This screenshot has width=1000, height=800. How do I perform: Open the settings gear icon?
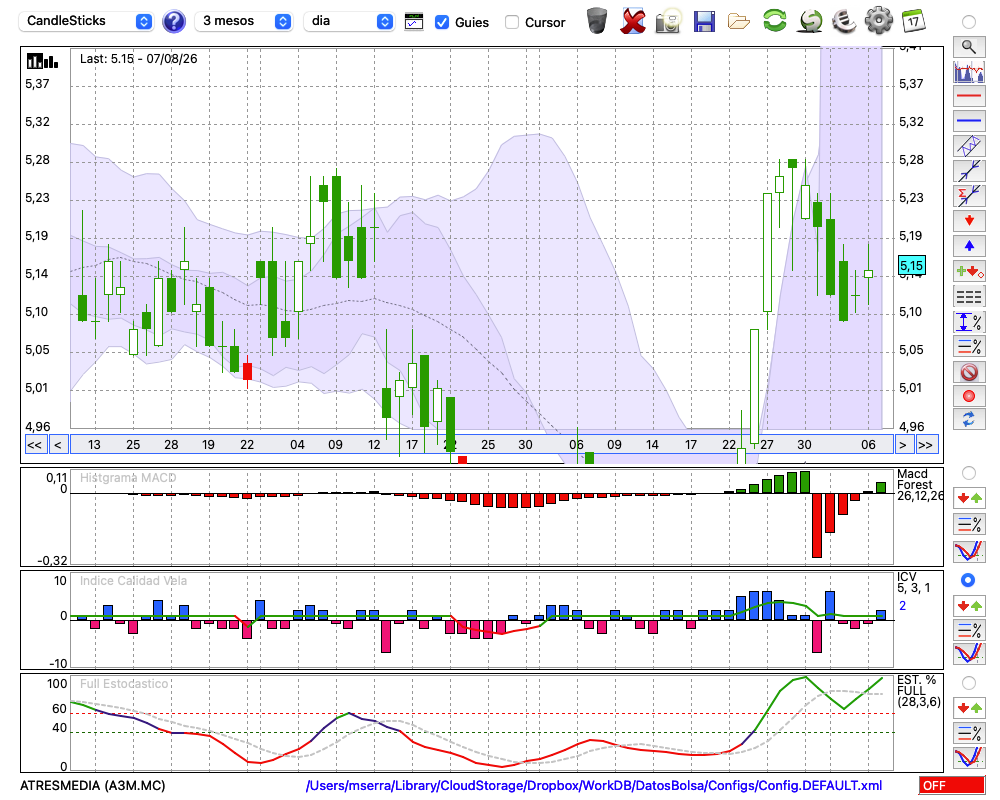[879, 21]
